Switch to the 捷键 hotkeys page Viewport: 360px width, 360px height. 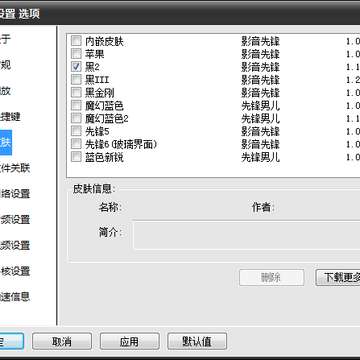tap(10, 117)
